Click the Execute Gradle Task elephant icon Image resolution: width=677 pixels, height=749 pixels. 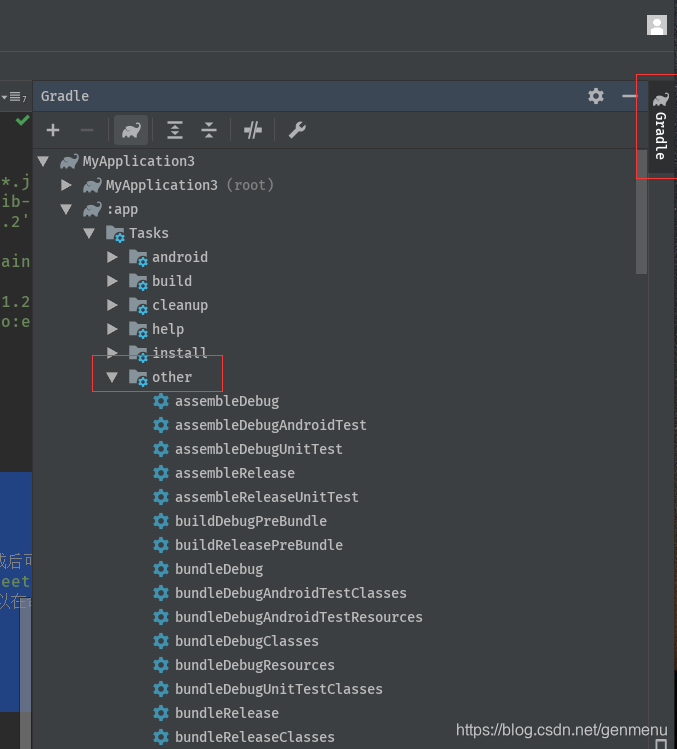click(x=131, y=130)
